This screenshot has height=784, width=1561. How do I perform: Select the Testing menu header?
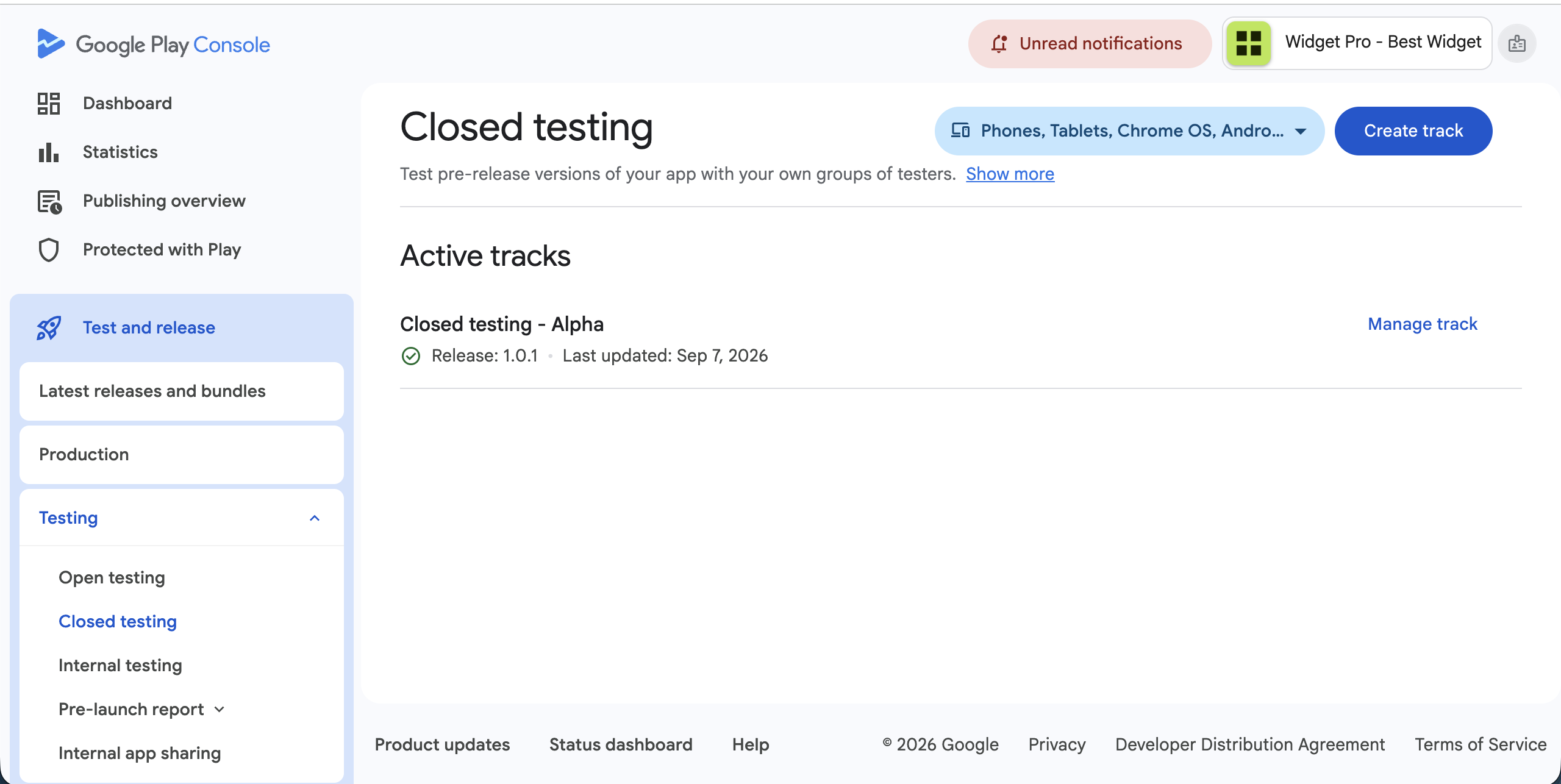pos(182,518)
